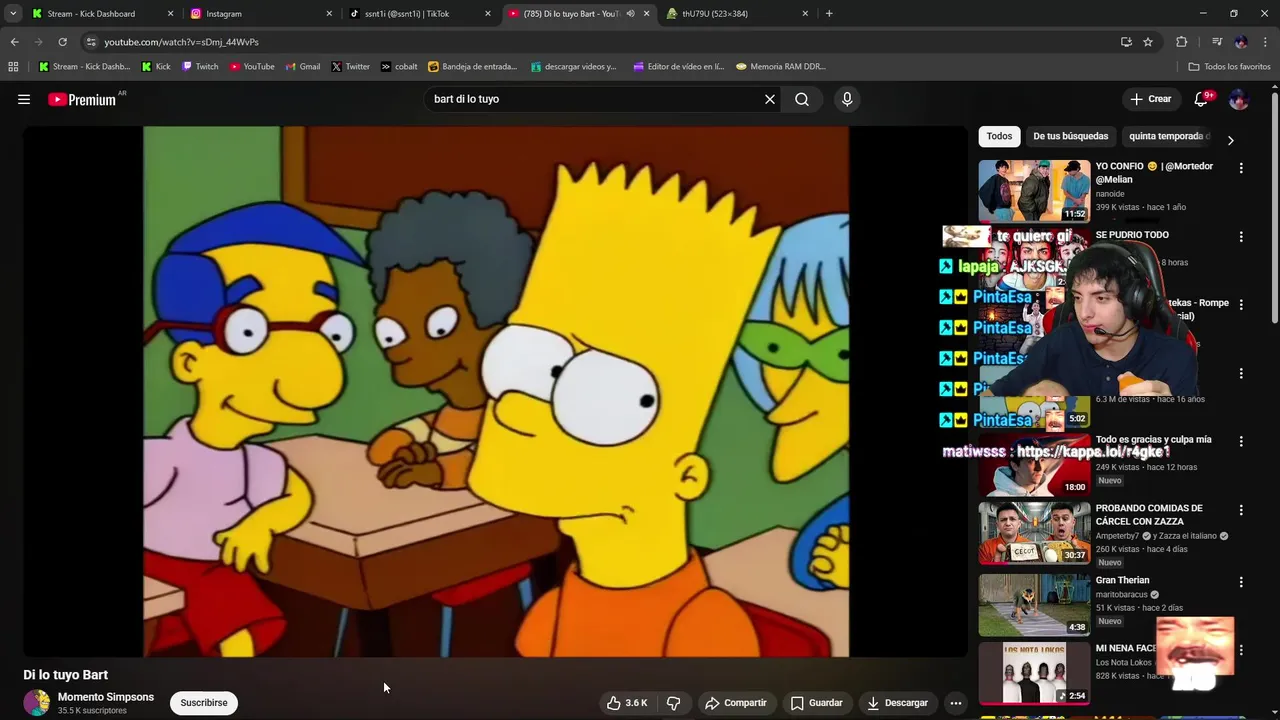Screen dimensions: 1280x720
Task: Open media controls in browser toolbar
Action: point(1217,42)
